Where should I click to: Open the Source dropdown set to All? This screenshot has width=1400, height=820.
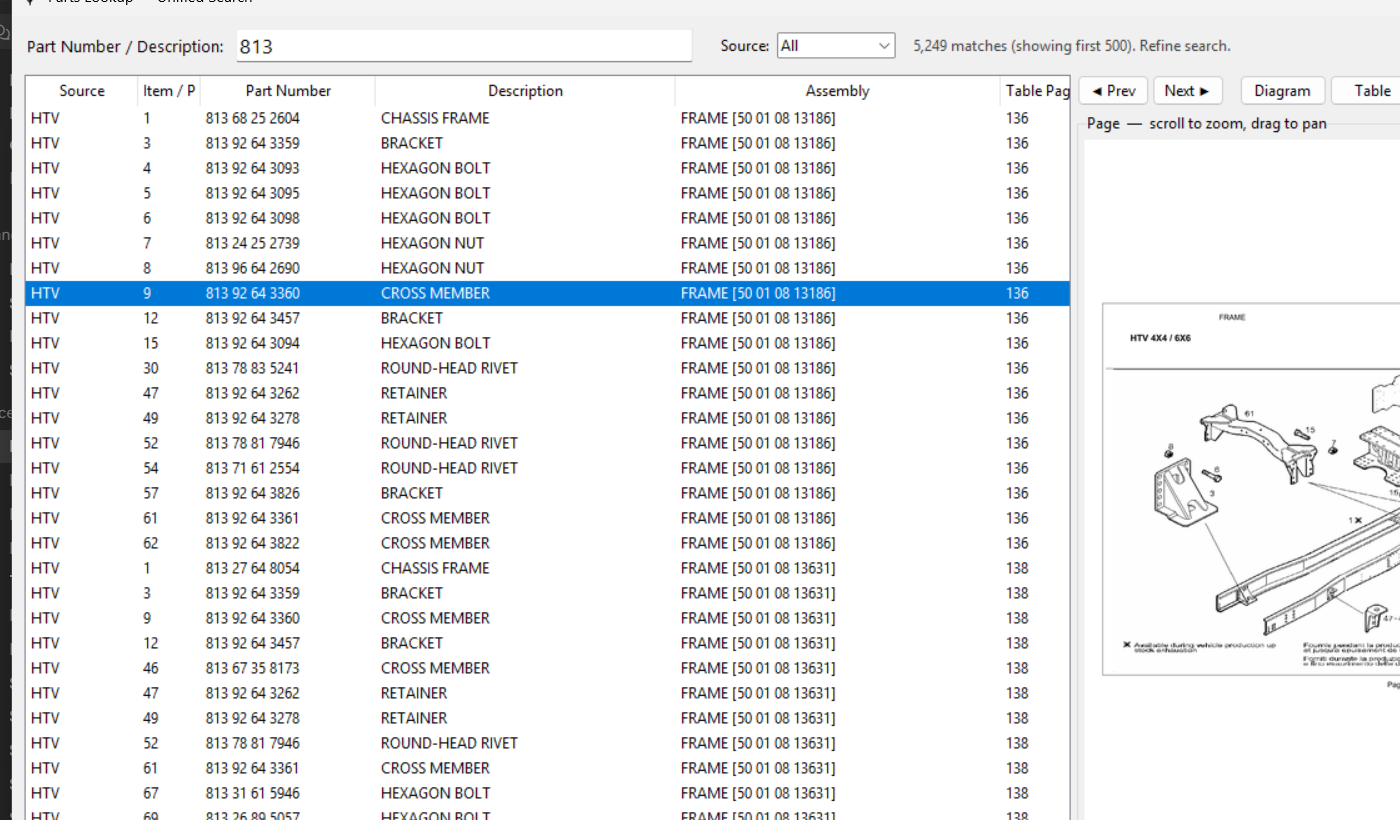[835, 46]
